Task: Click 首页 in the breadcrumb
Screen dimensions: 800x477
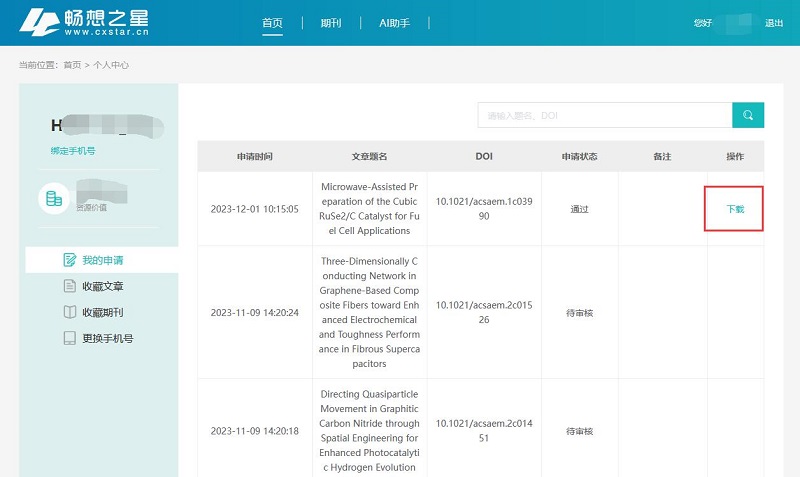Action: click(x=72, y=65)
